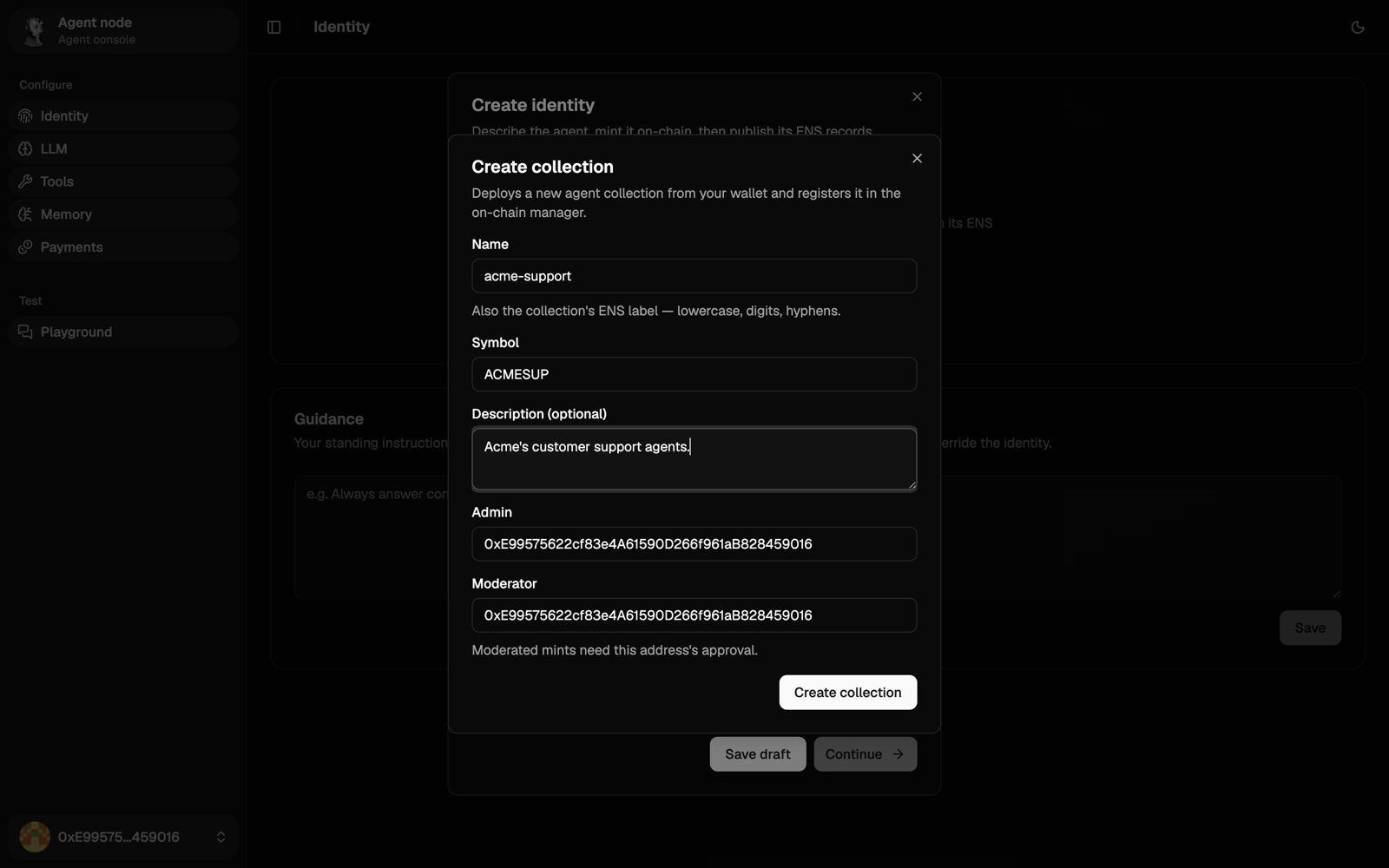This screenshot has width=1389, height=868.
Task: Open the Tools sidebar item
Action: (x=123, y=182)
